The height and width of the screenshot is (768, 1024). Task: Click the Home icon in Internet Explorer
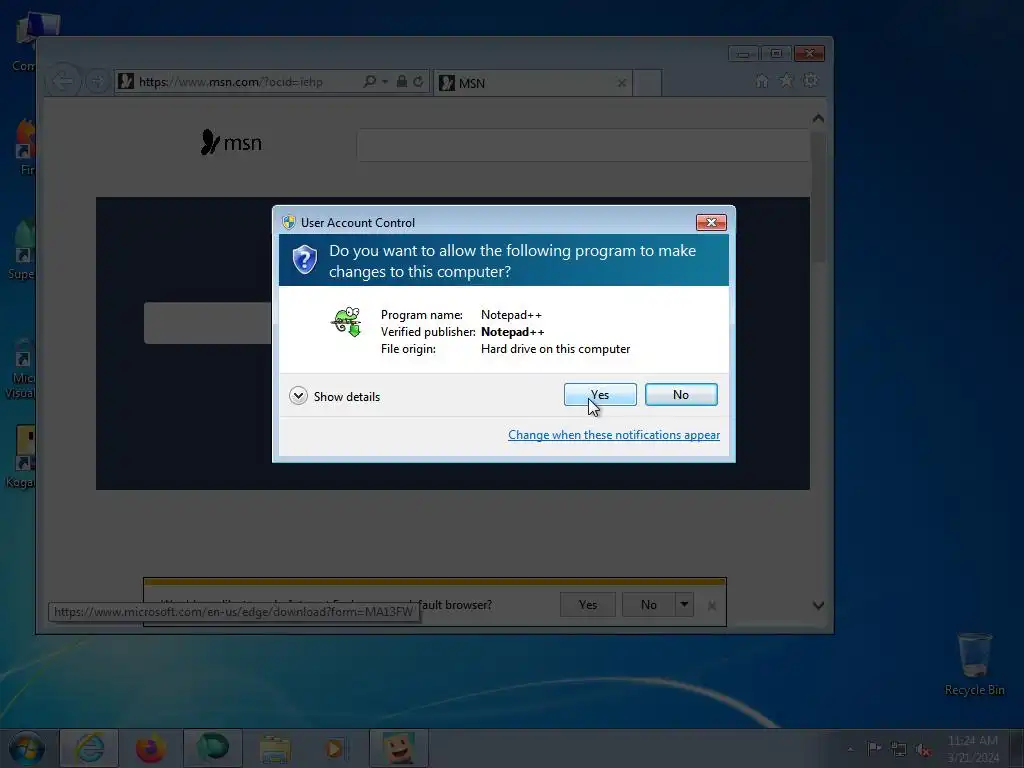click(x=761, y=81)
